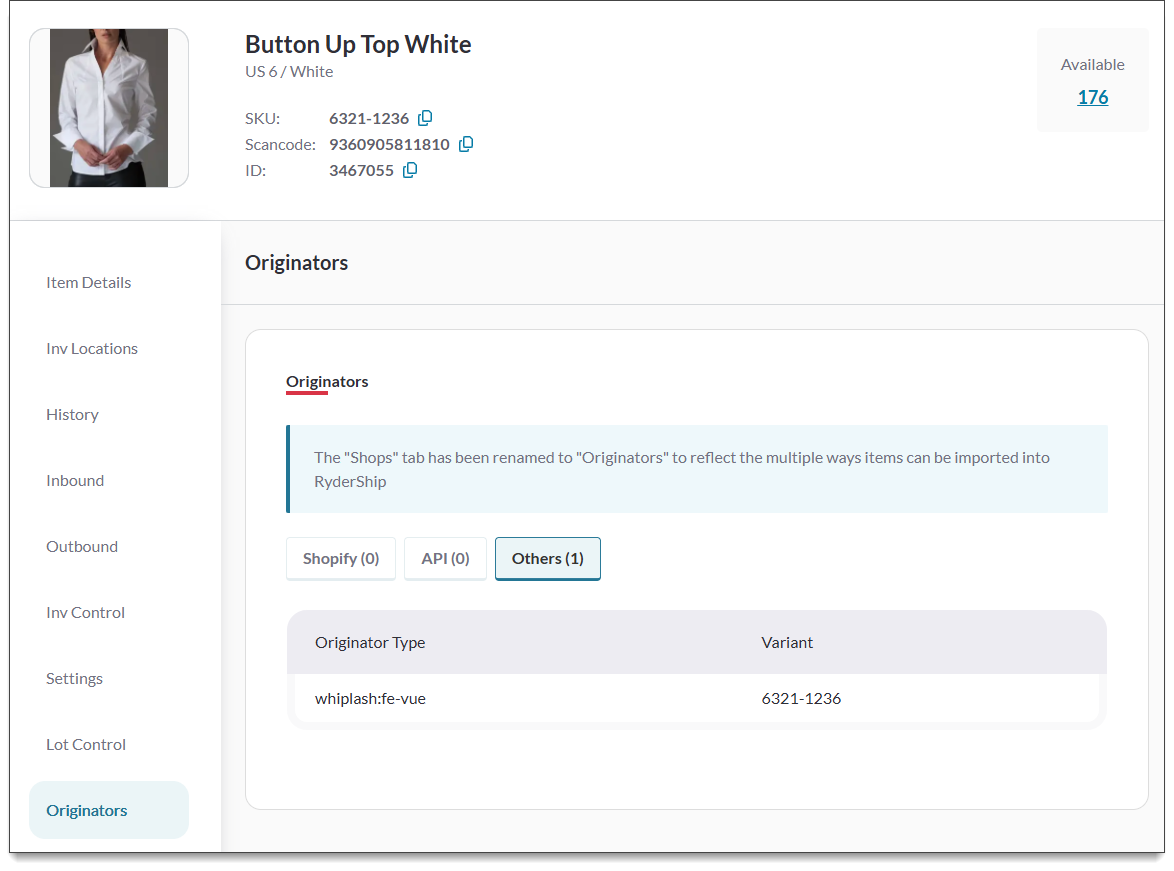Screen dimensions: 1174x871
Task: View the item History
Action: pos(72,414)
